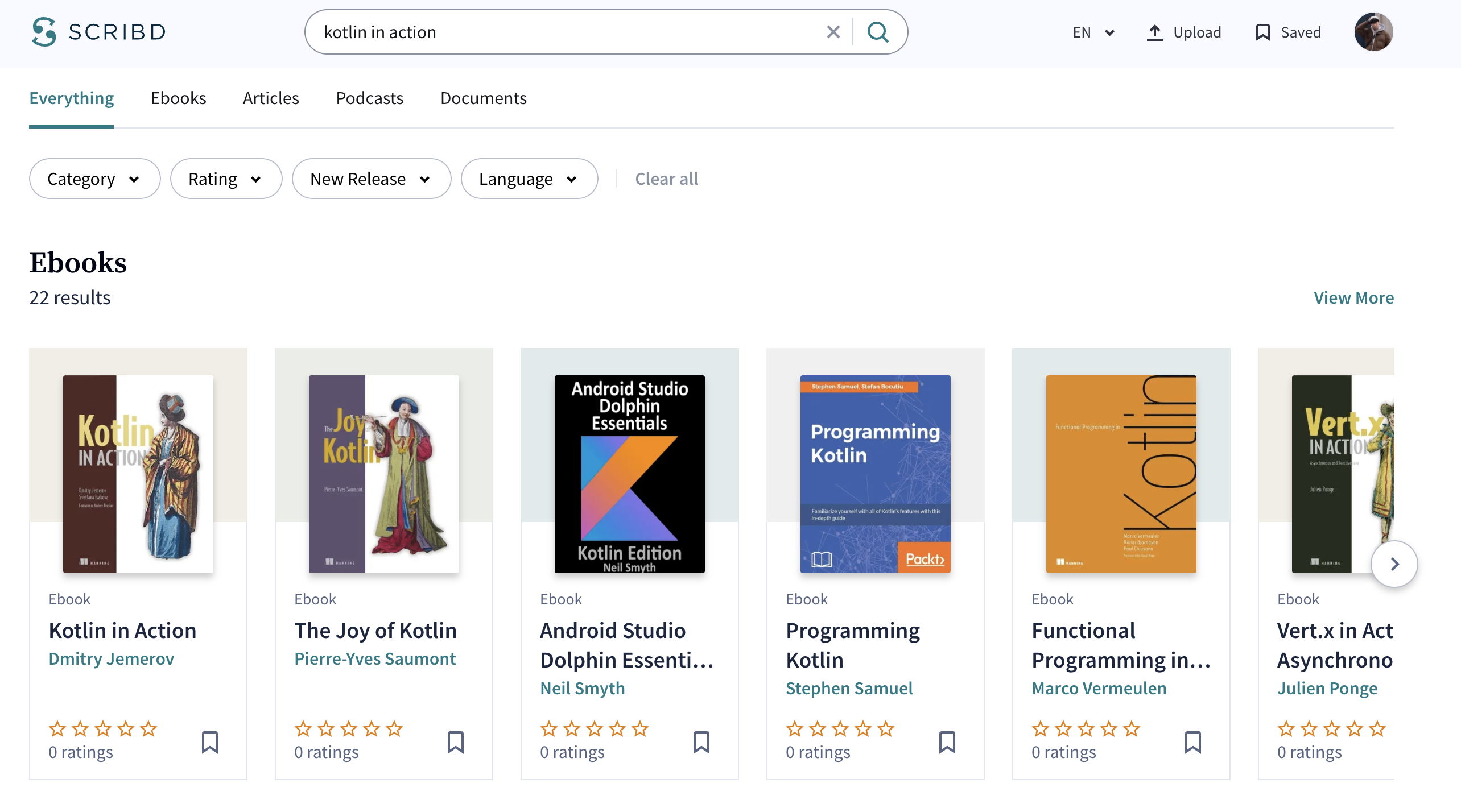Click star rating of The Joy of Kotlin
The width and height of the screenshot is (1461, 812).
(x=349, y=728)
